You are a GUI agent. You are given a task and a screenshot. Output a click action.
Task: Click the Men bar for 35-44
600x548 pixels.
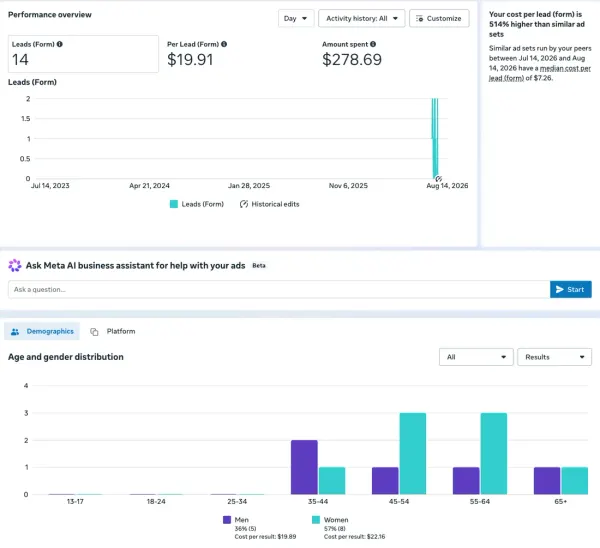click(x=304, y=467)
